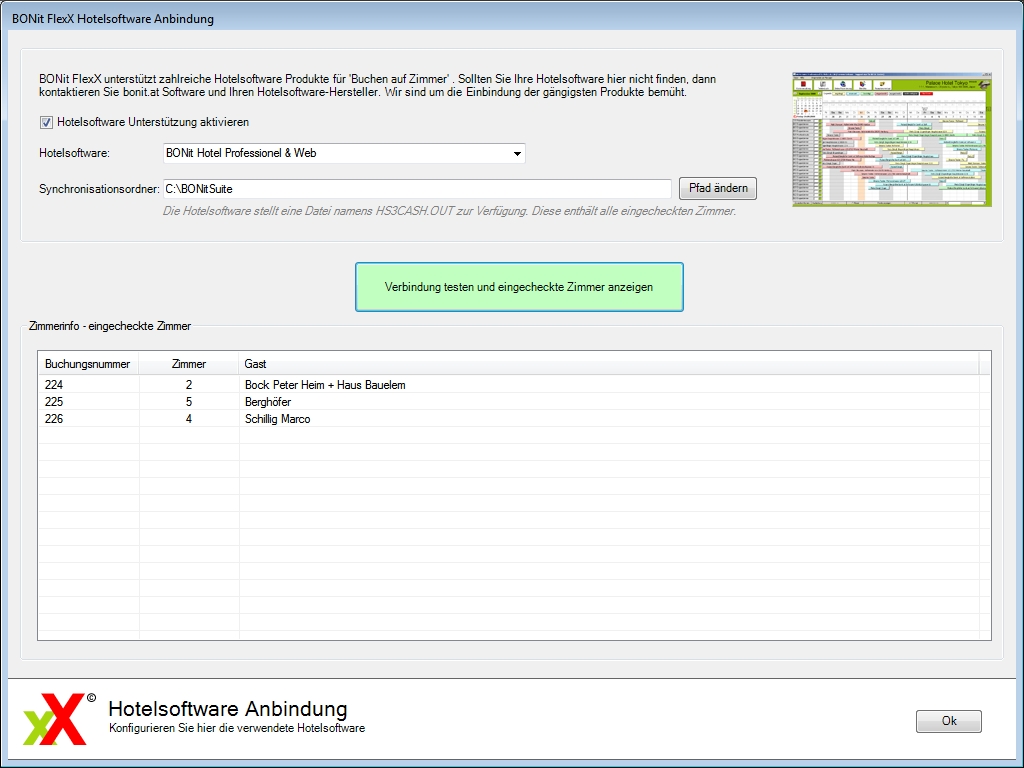The image size is (1024, 768).
Task: Select guest Berghöfer
Action: tap(268, 402)
